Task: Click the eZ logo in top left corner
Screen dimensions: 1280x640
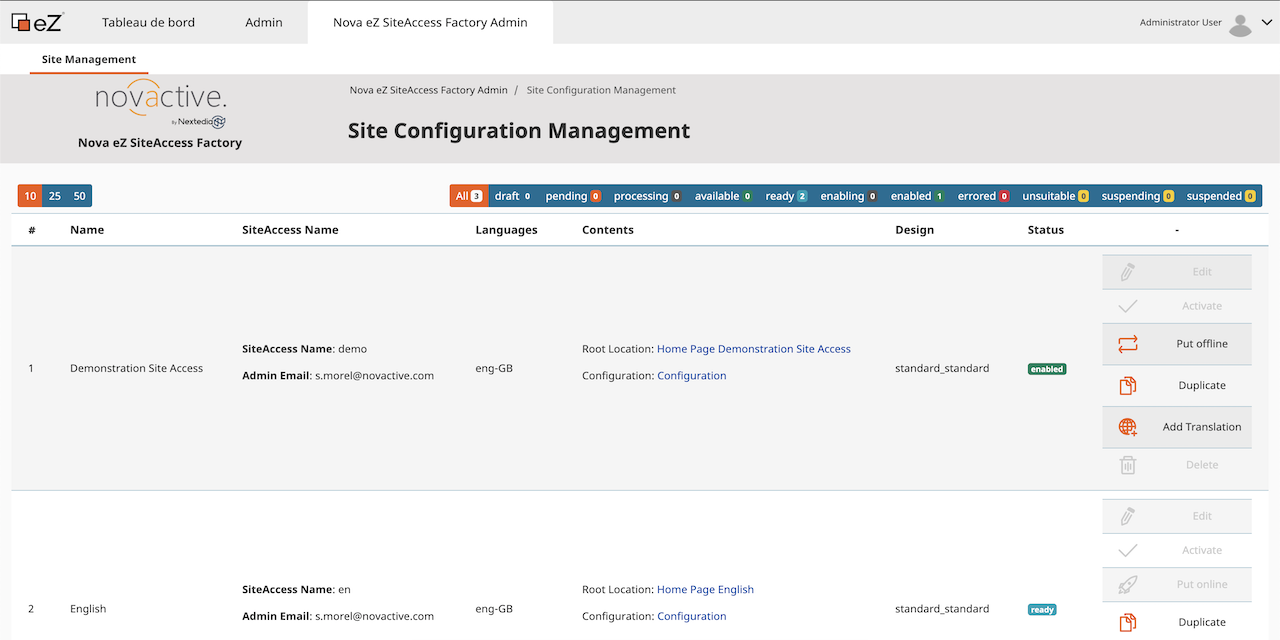Action: pyautogui.click(x=38, y=21)
